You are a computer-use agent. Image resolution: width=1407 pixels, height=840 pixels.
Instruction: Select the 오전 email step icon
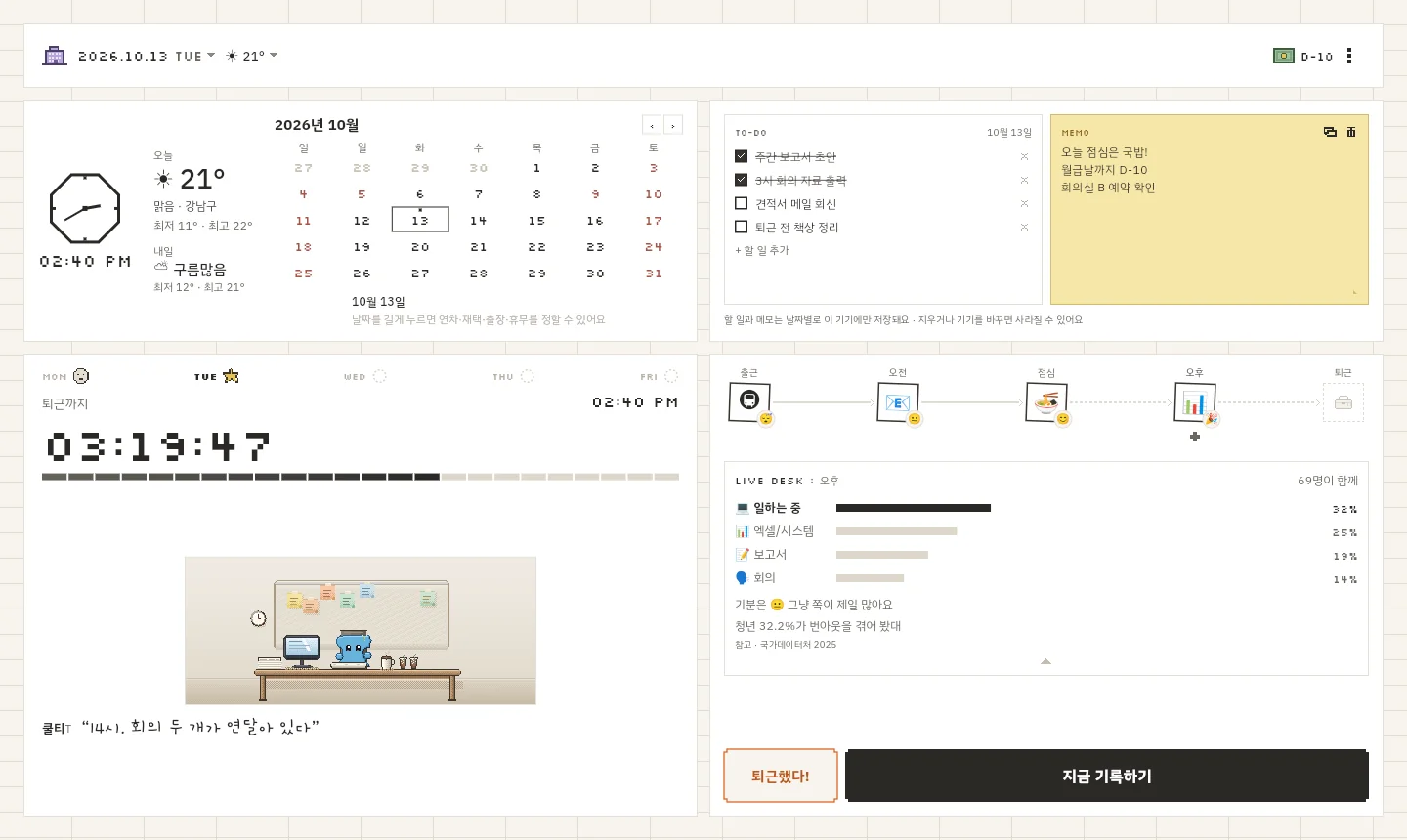898,401
